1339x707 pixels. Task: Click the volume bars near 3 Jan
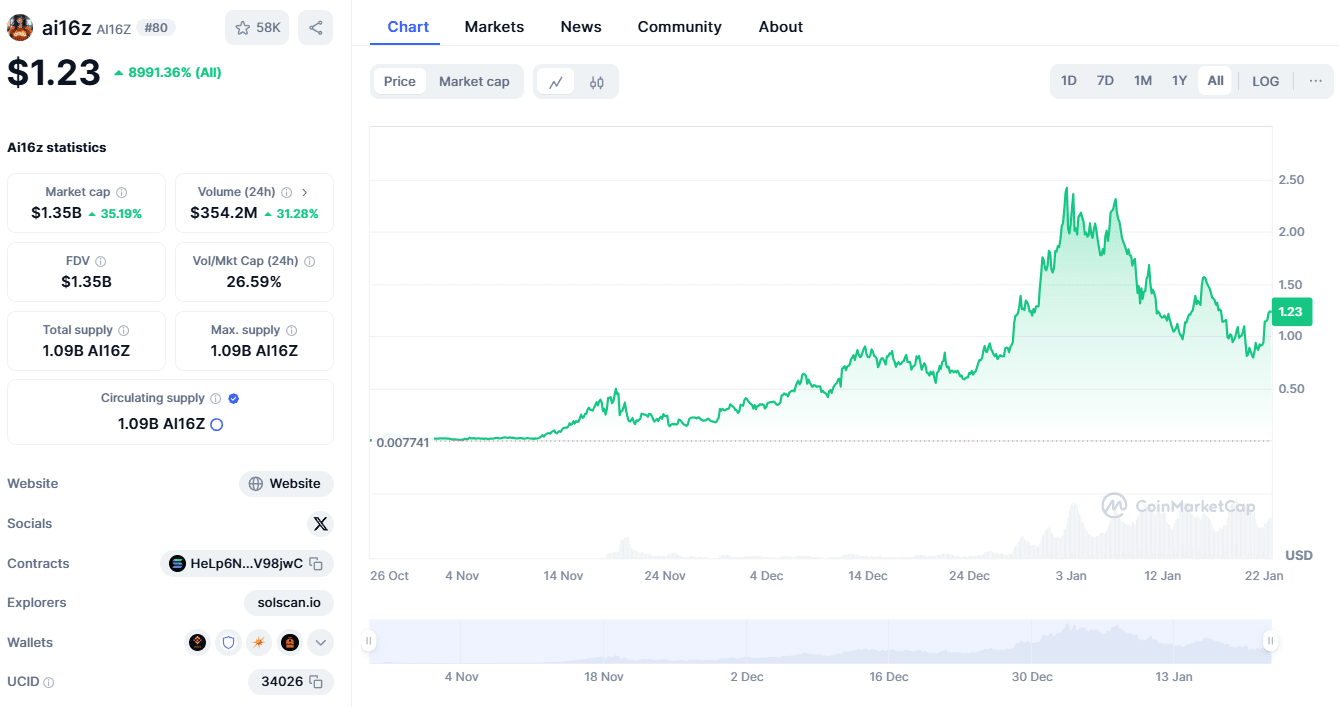1073,530
